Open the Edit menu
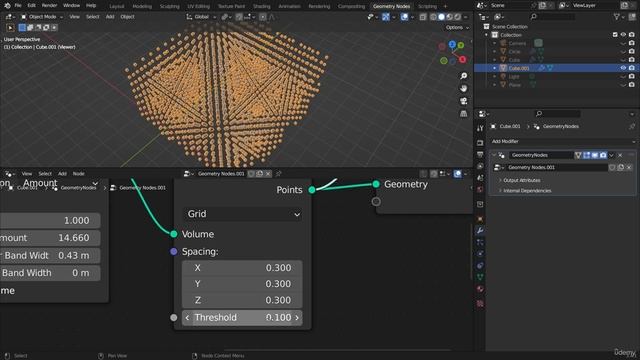Viewport: 640px width, 360px height. point(31,6)
